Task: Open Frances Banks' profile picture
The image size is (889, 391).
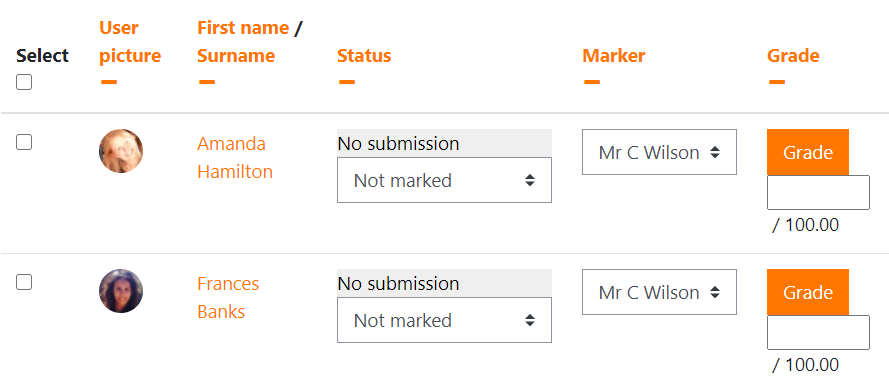Action: 121,291
